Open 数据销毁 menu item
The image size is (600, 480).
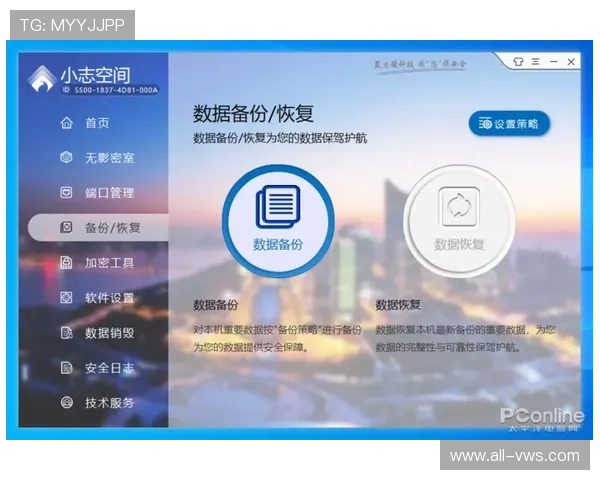pos(109,333)
